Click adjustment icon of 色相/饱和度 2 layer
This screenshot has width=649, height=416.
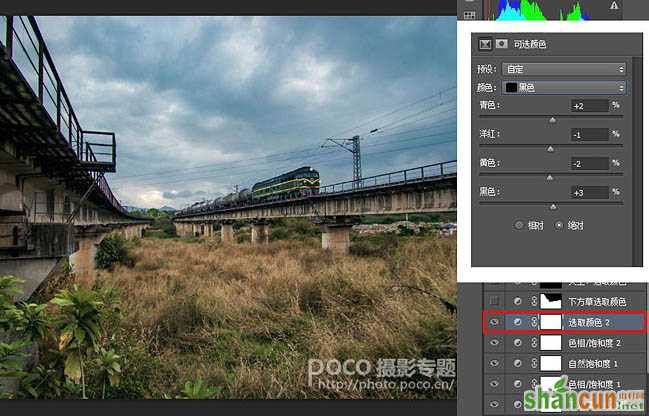coord(517,343)
